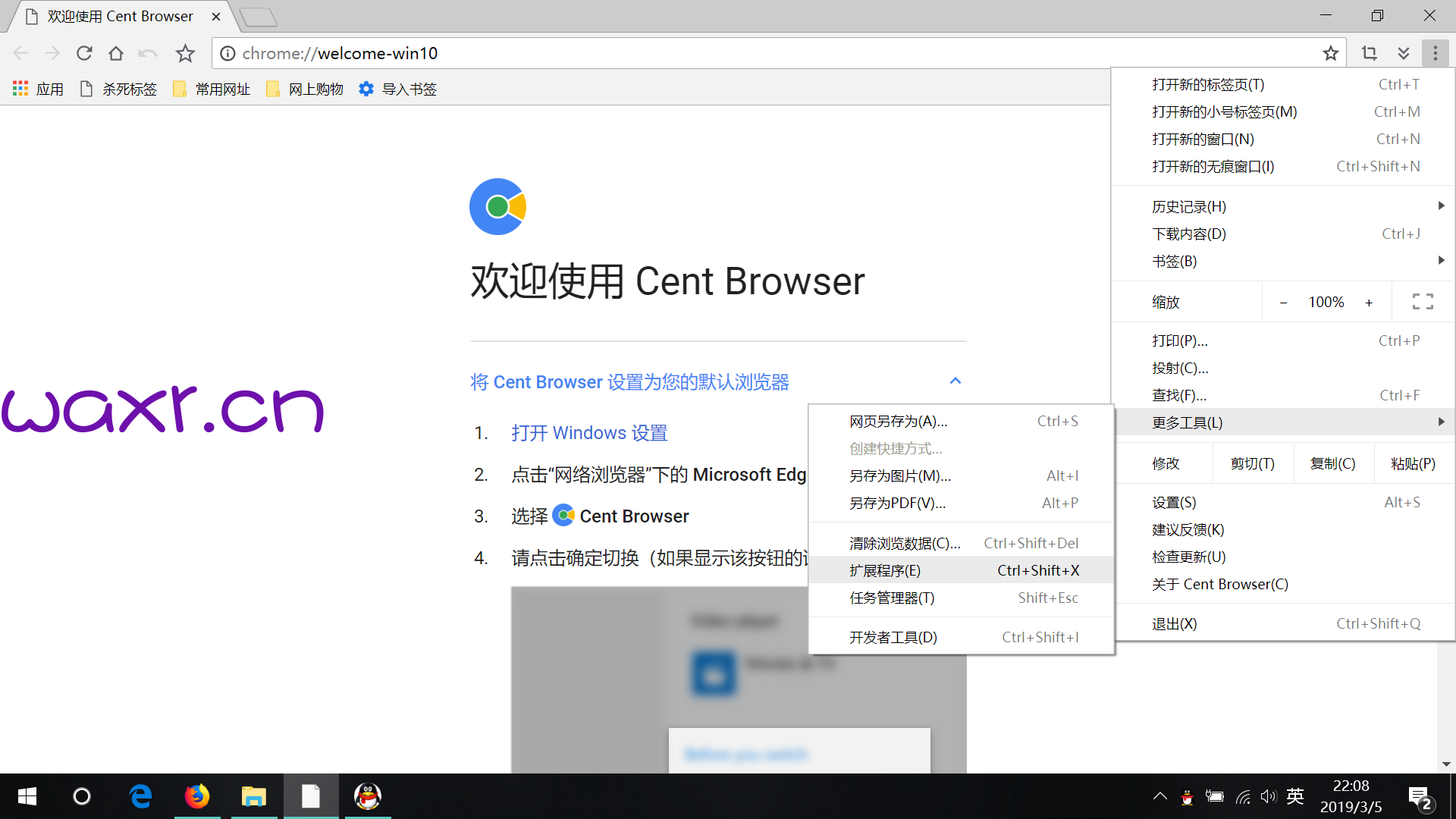1456x819 pixels.
Task: Open action center notifications icon
Action: 1420,798
